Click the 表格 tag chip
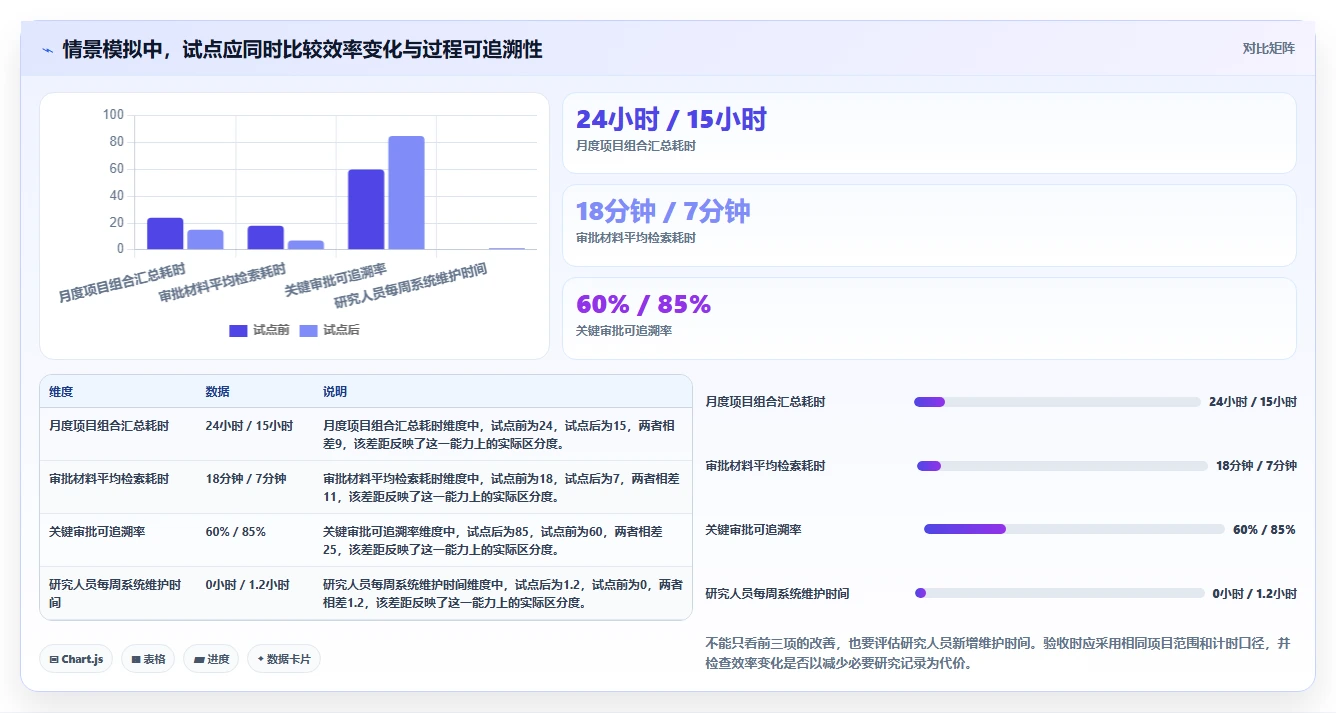 coord(148,659)
